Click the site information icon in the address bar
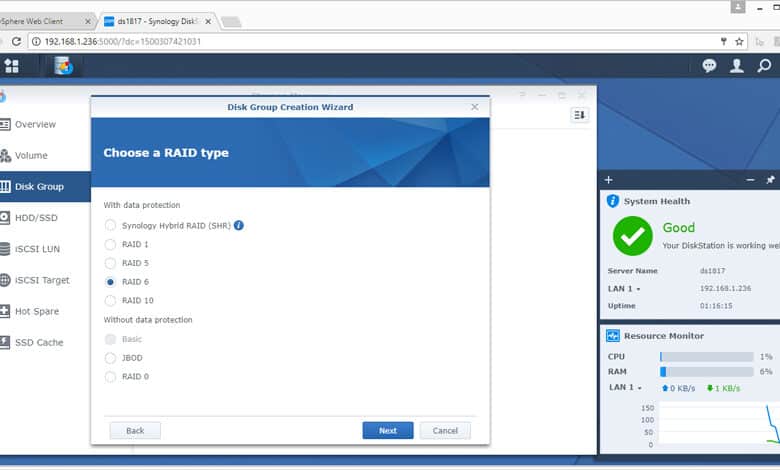This screenshot has height=470, width=780. 36,41
